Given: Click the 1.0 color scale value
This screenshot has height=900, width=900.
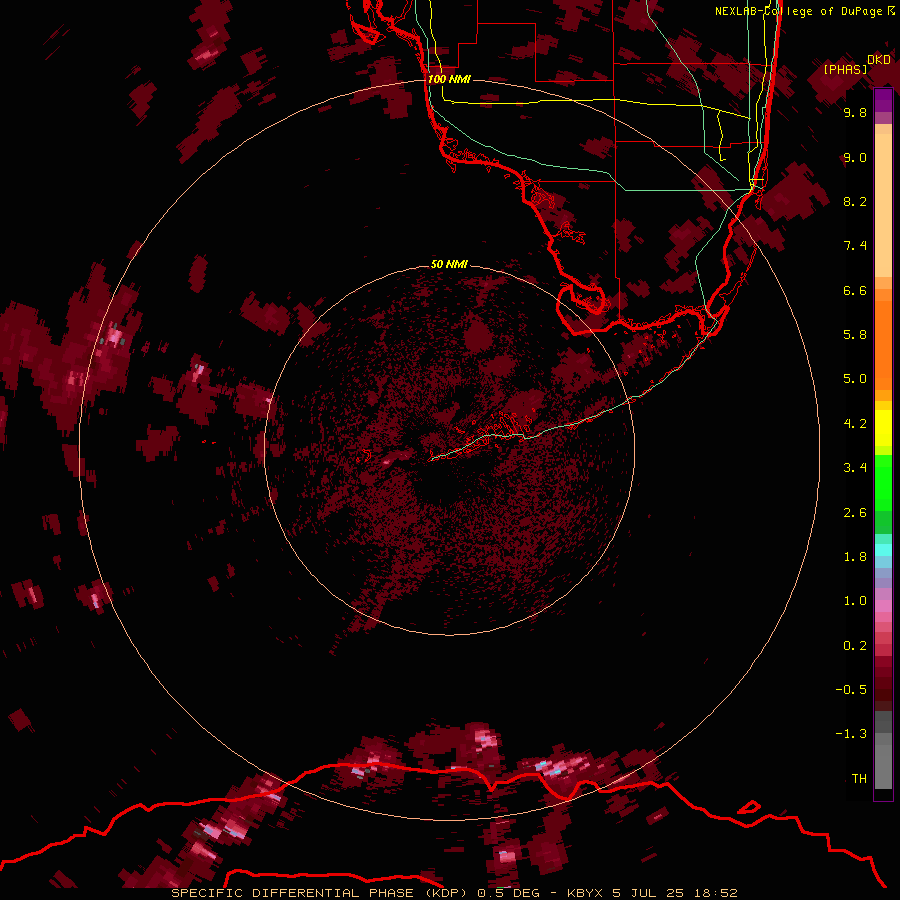Looking at the screenshot, I should tap(855, 601).
